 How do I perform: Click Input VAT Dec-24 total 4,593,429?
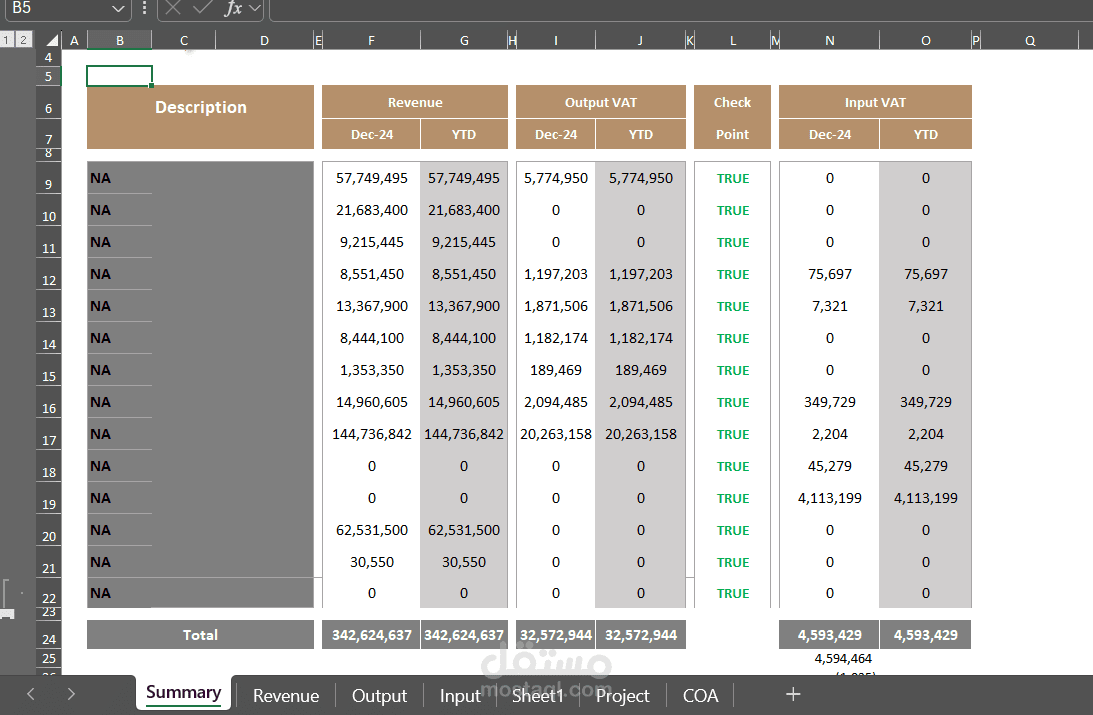pos(830,635)
